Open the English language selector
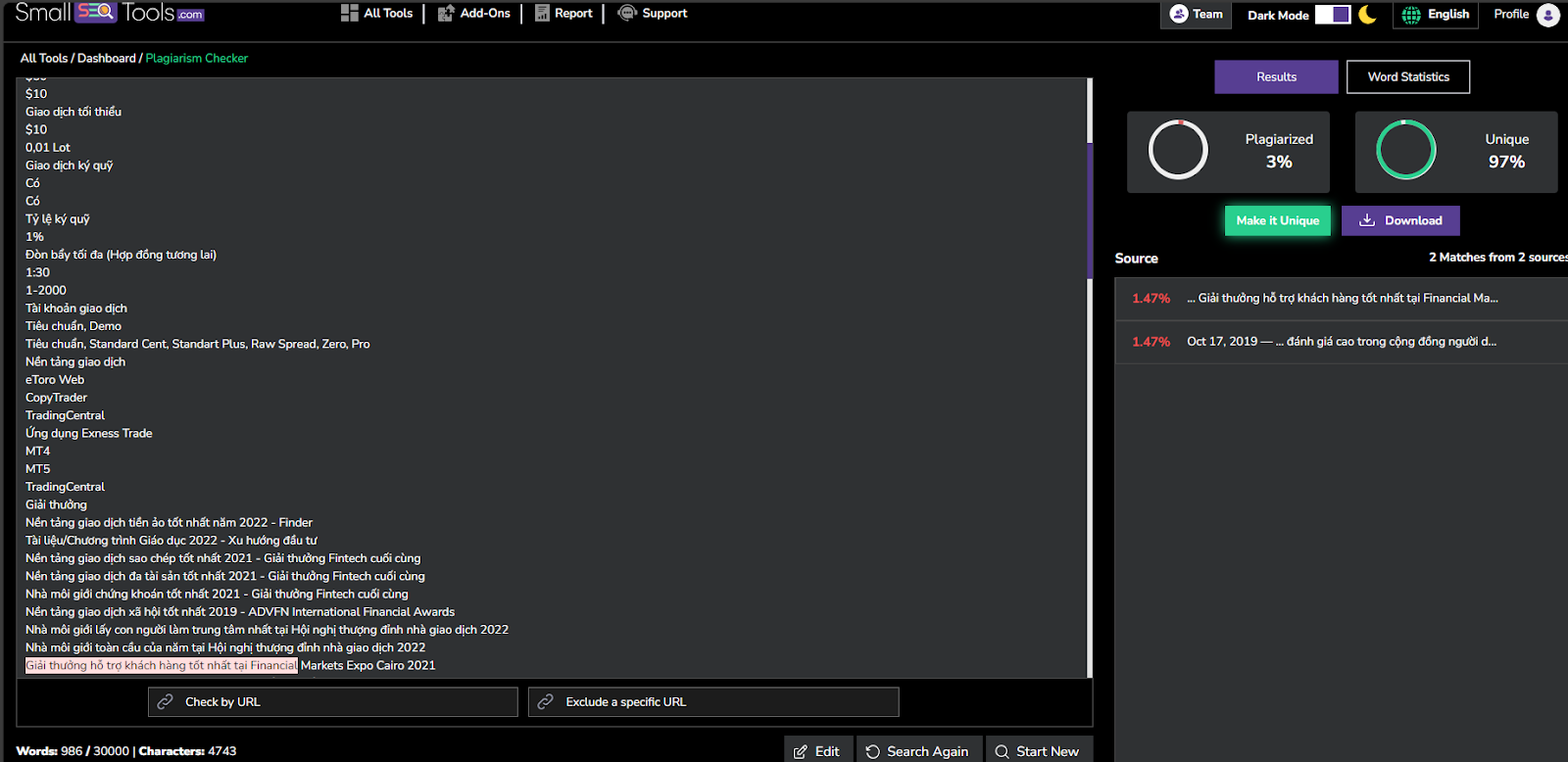This screenshot has width=1568, height=762. coord(1436,14)
